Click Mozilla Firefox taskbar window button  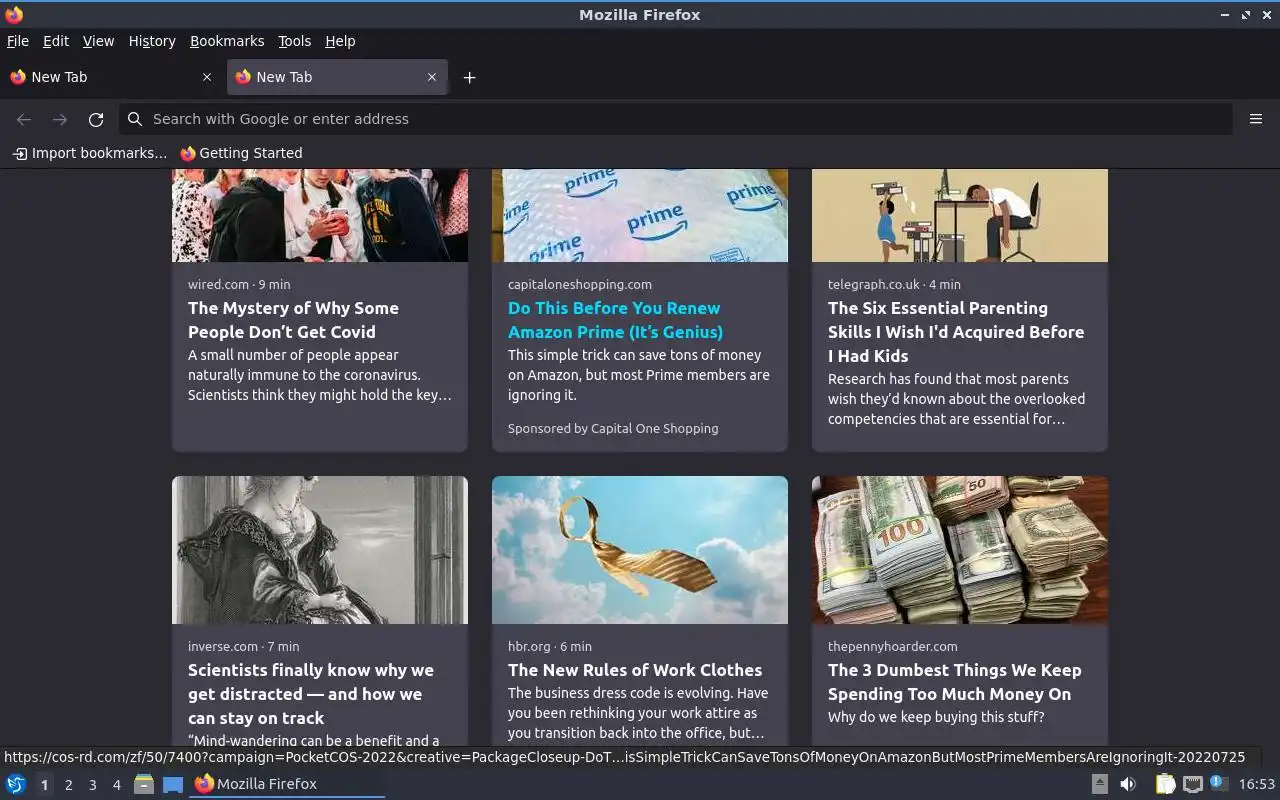coord(288,784)
